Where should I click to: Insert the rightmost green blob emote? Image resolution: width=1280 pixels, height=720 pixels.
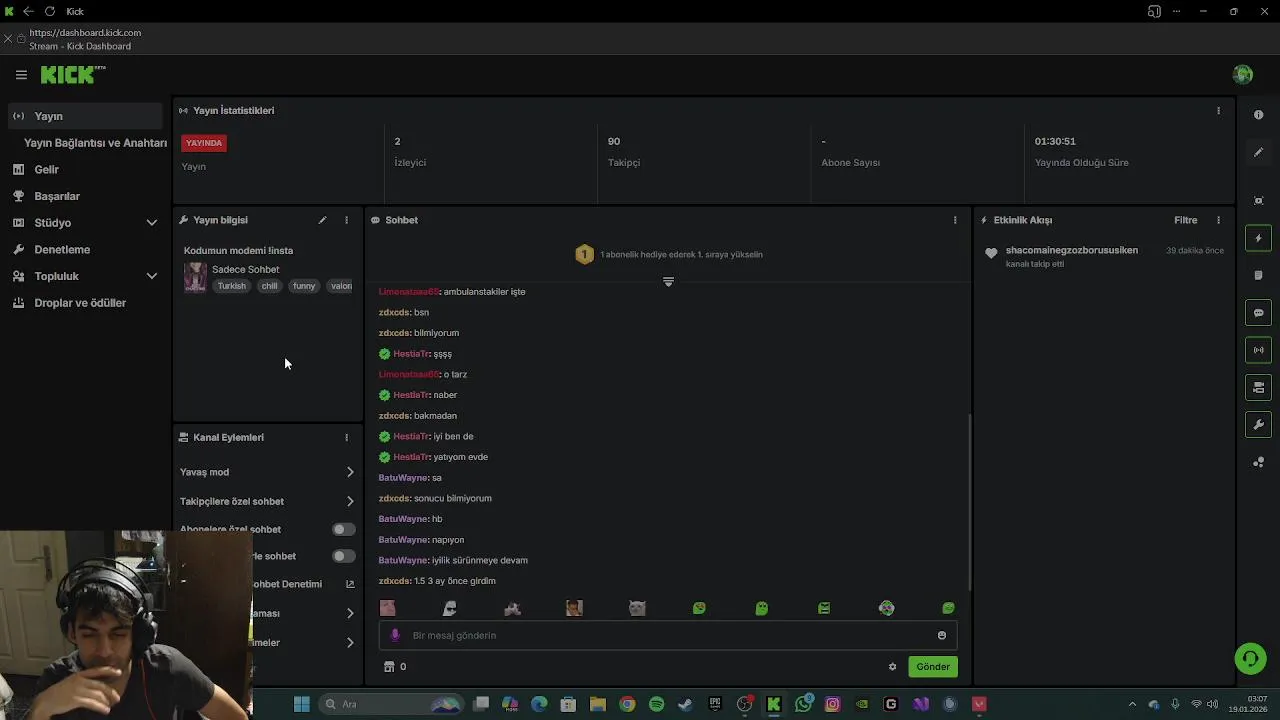click(x=948, y=608)
